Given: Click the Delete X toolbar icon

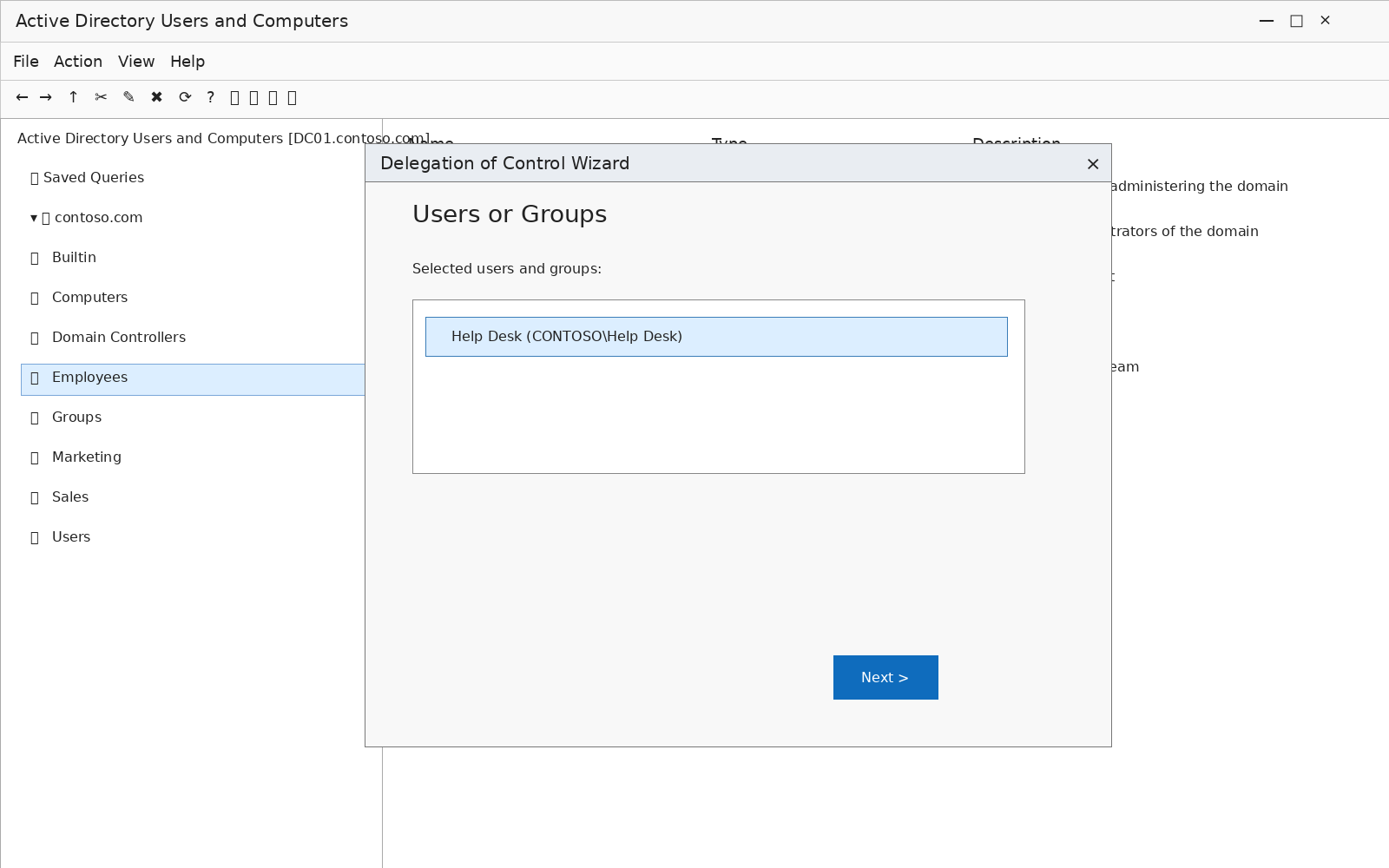Looking at the screenshot, I should click(157, 97).
